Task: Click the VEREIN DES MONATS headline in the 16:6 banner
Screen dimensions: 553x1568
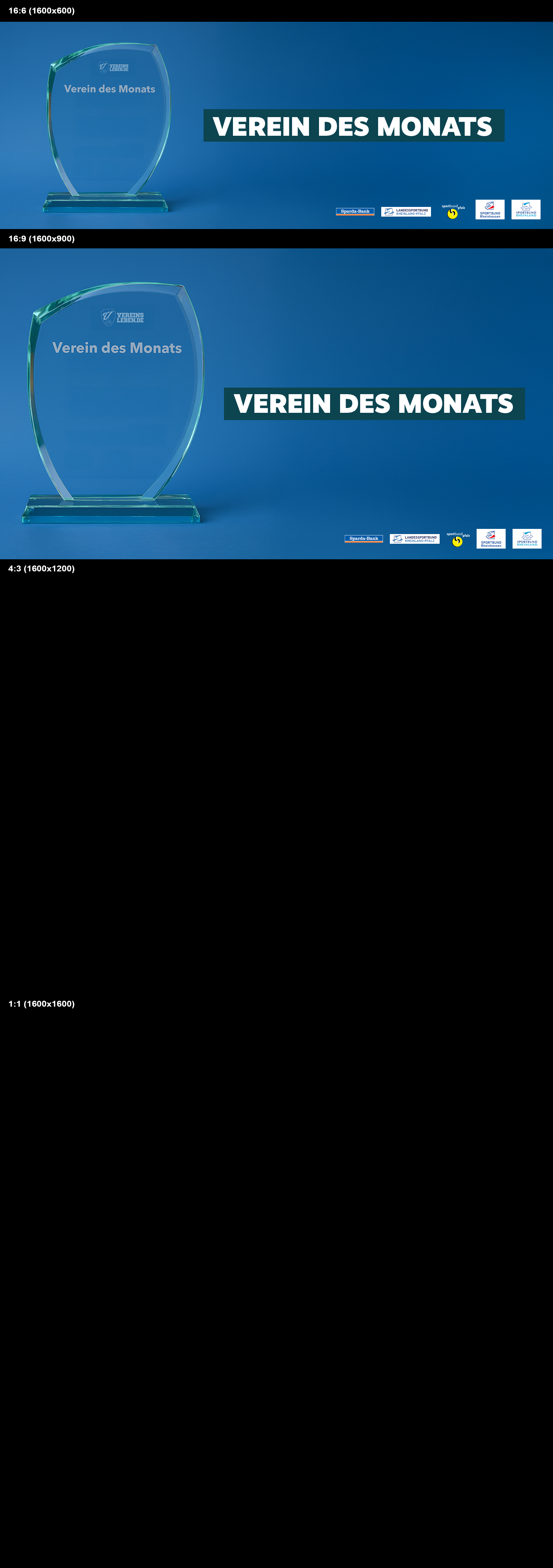Action: coord(353,126)
